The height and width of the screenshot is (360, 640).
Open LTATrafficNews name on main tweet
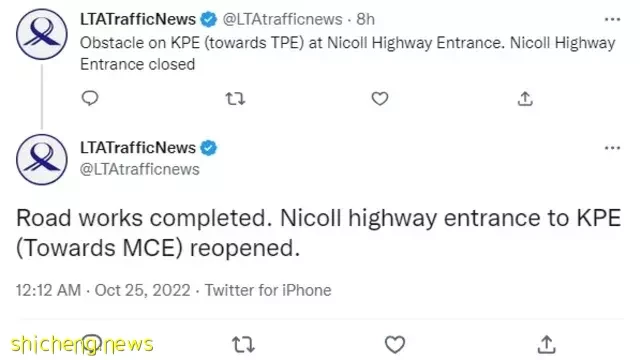[x=138, y=148]
